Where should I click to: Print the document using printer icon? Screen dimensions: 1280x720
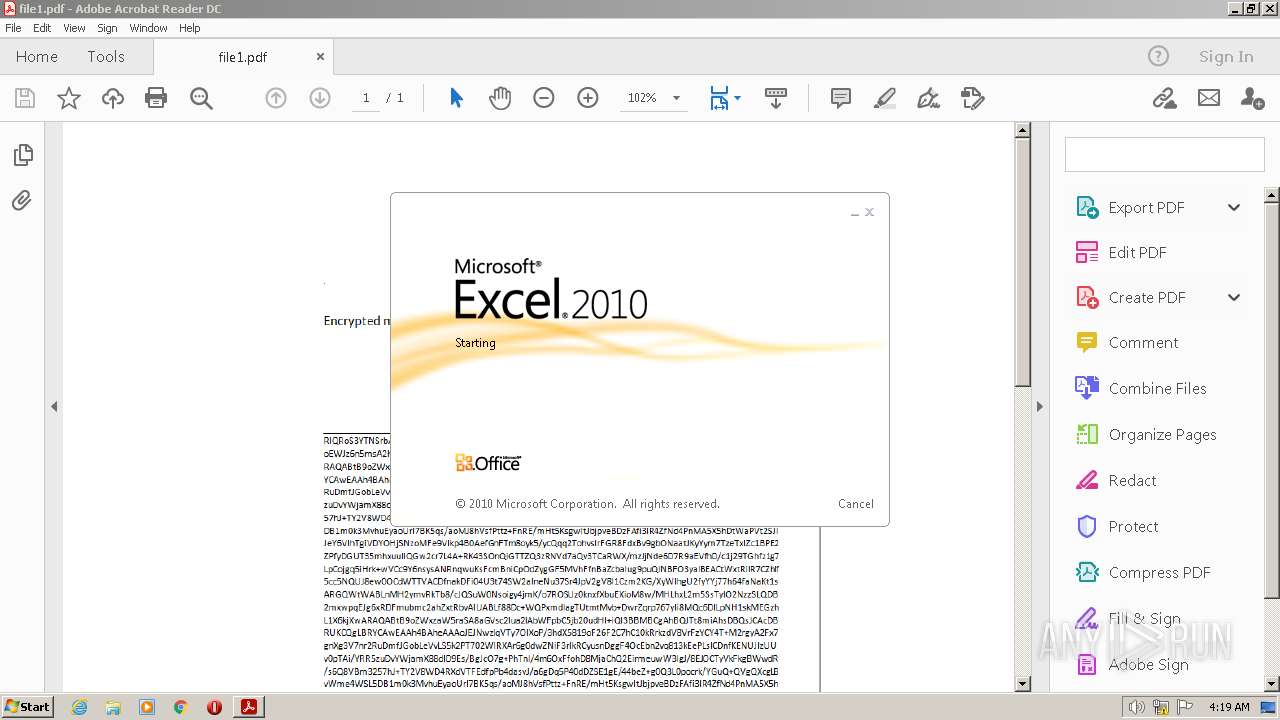coord(156,98)
